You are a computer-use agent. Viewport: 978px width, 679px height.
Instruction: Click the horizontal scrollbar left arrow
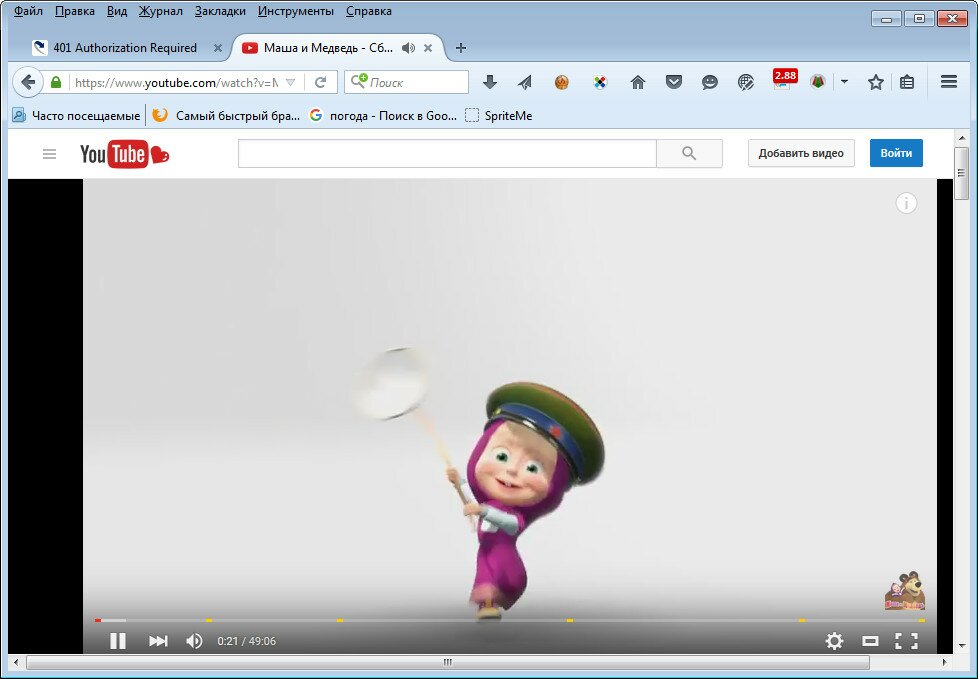[16, 662]
